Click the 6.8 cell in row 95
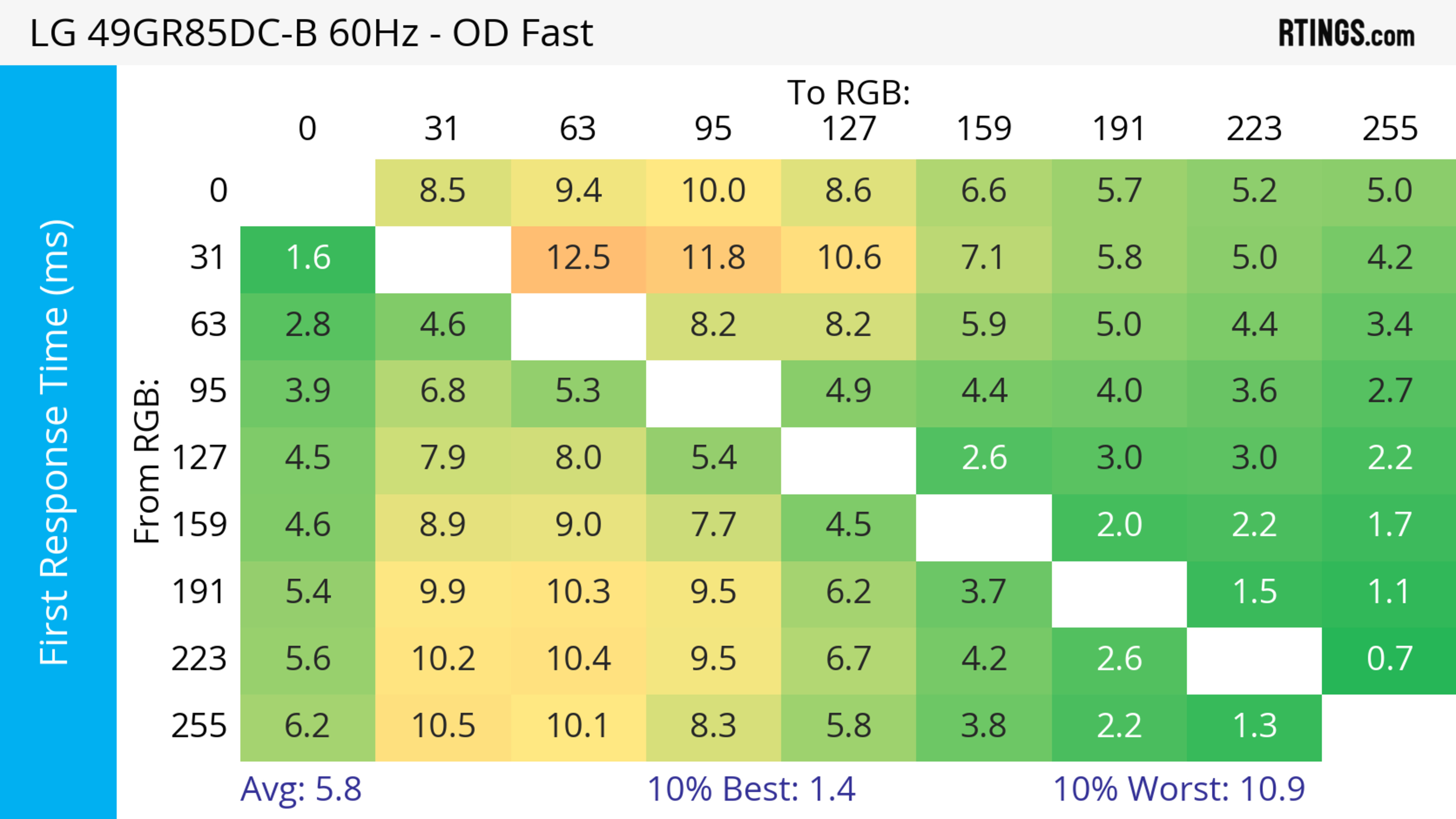 point(443,391)
